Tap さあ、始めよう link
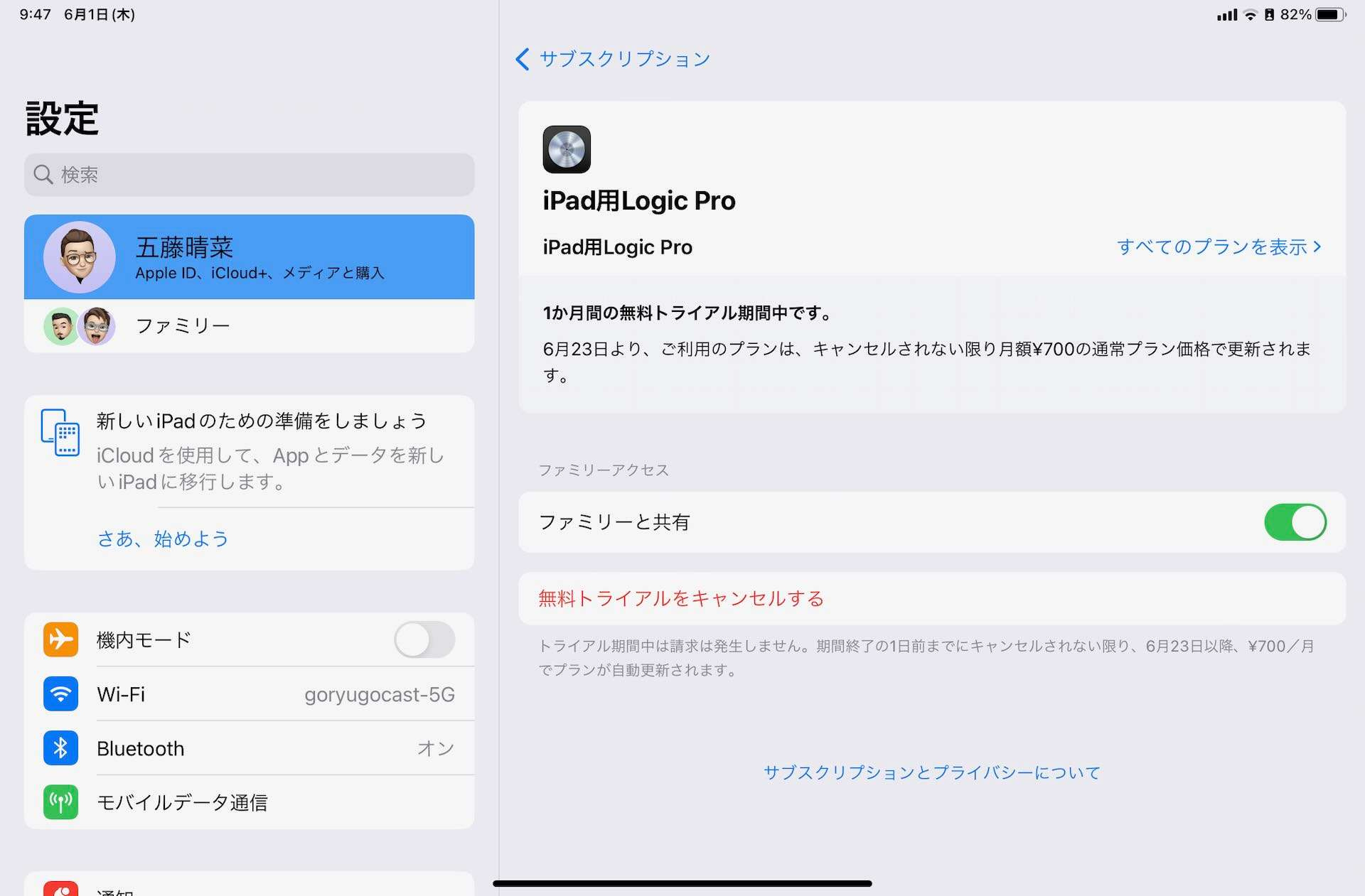This screenshot has height=896, width=1365. coord(163,539)
